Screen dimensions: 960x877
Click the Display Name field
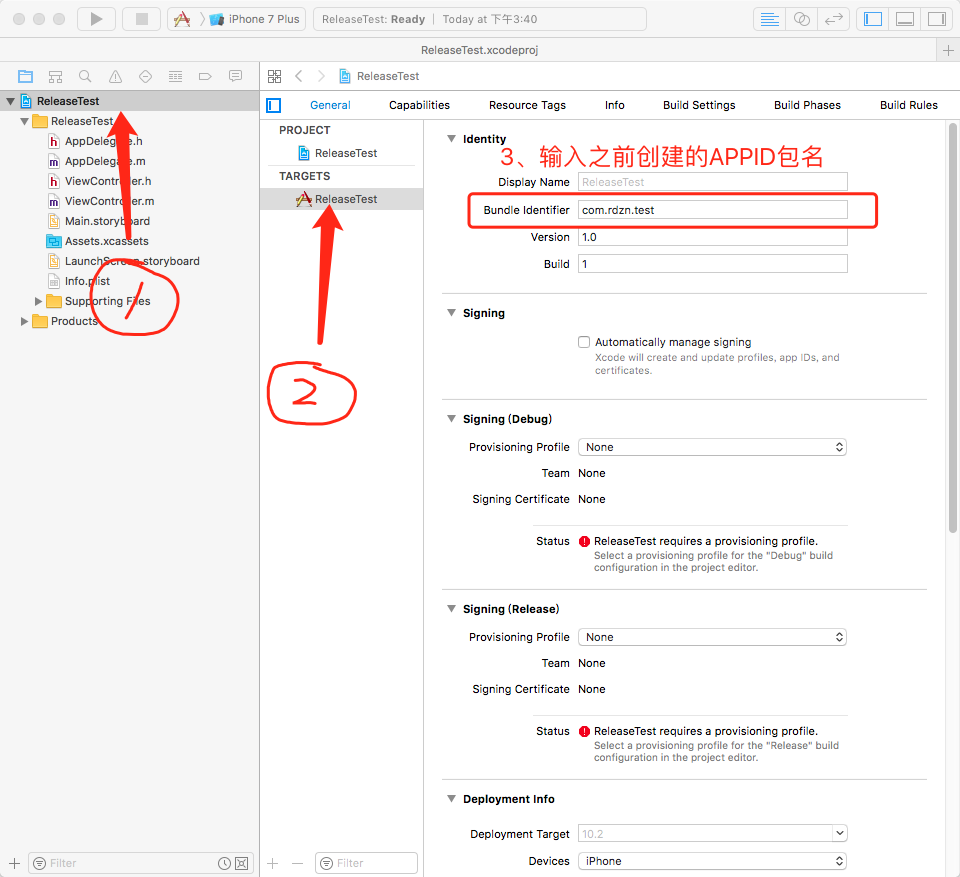(x=713, y=182)
